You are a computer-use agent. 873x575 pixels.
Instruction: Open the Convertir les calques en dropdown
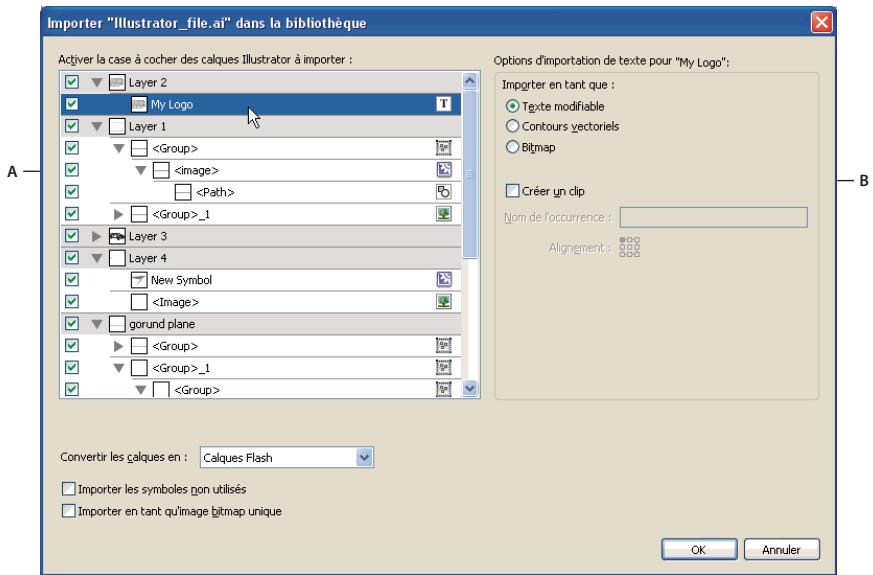tap(364, 457)
